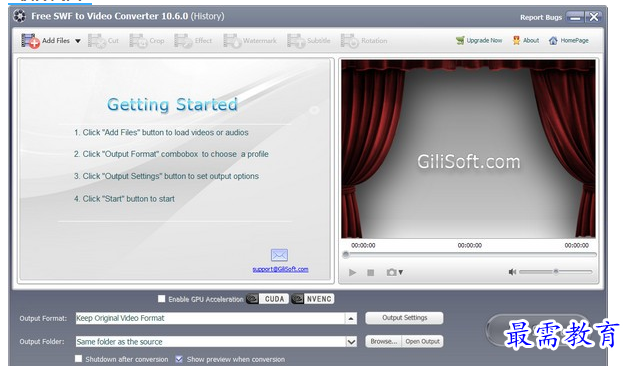Select the Cut tool
The width and height of the screenshot is (628, 366).
tap(103, 40)
